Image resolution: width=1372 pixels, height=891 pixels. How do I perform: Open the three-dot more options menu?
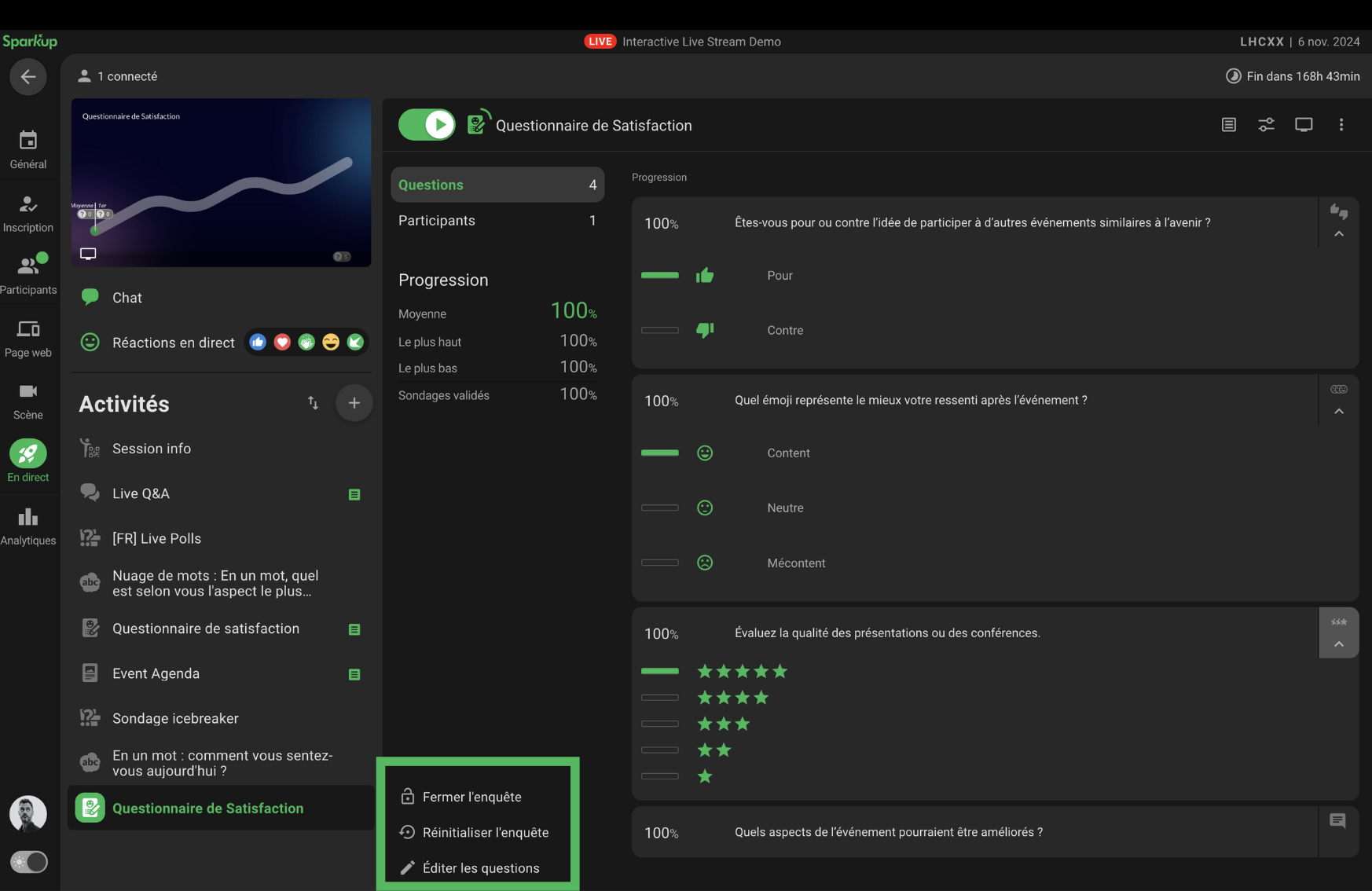(x=1341, y=125)
